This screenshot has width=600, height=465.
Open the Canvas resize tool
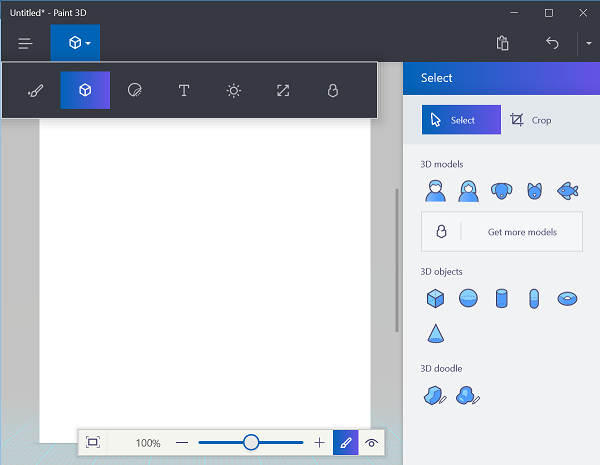tap(283, 91)
